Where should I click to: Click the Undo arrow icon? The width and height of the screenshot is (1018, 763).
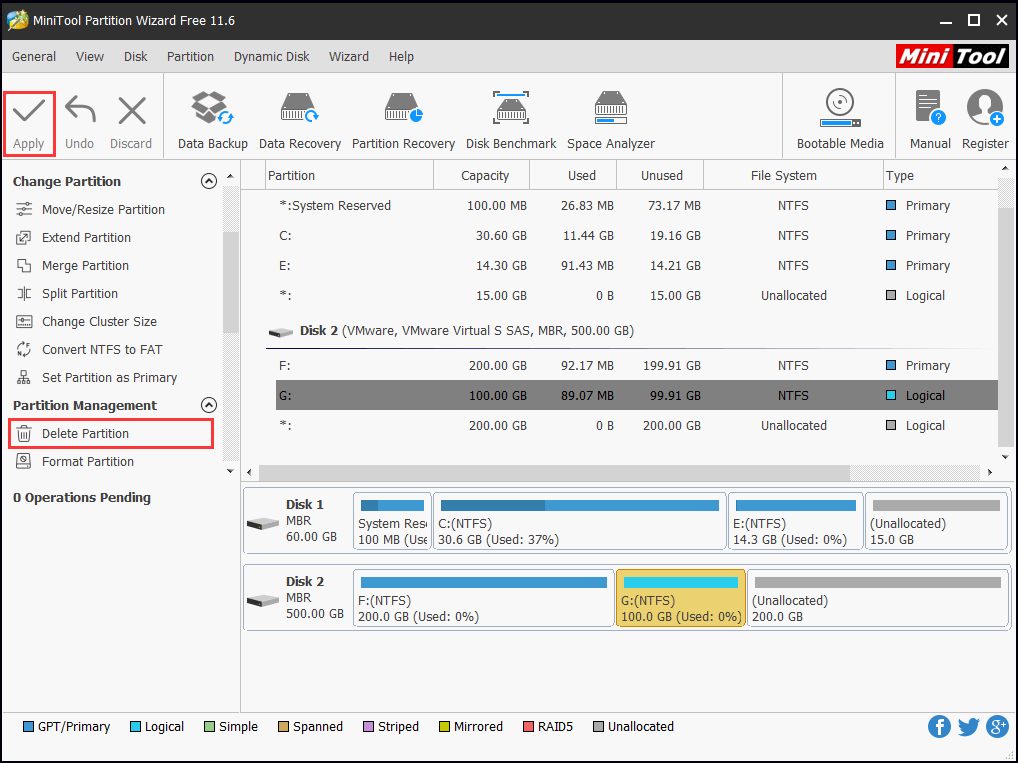[80, 111]
